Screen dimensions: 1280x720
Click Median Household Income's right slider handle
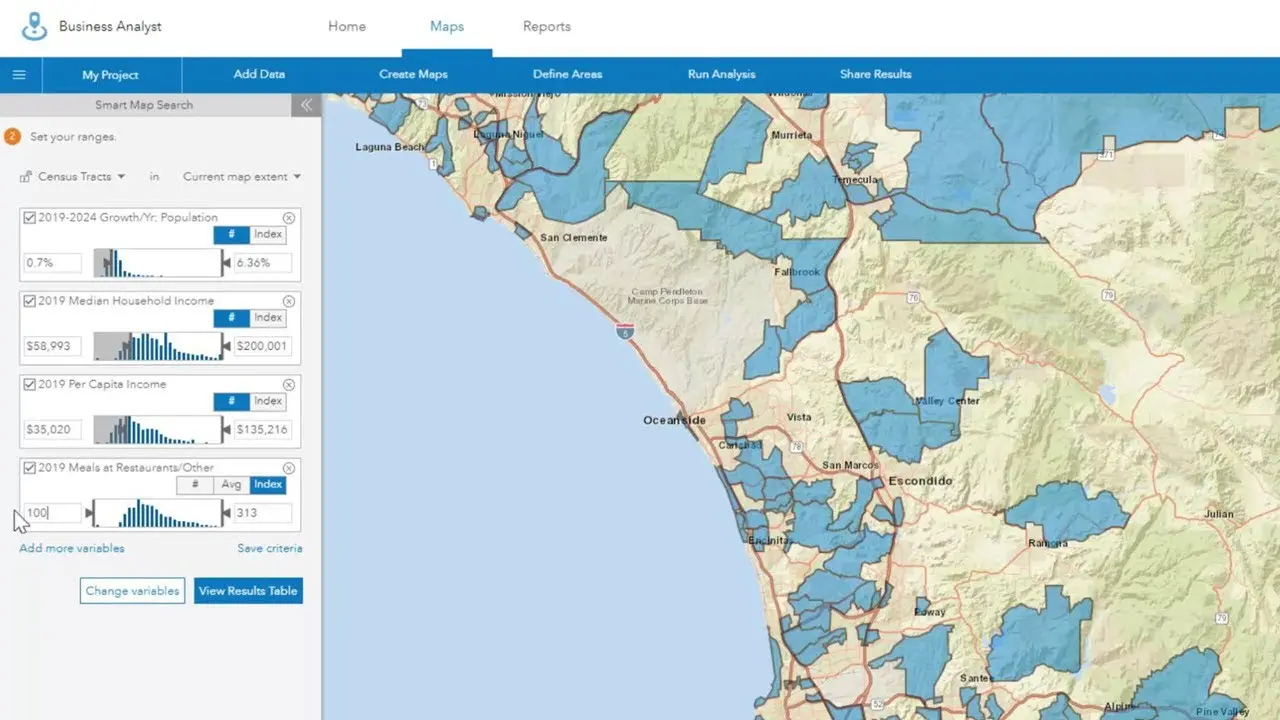225,347
